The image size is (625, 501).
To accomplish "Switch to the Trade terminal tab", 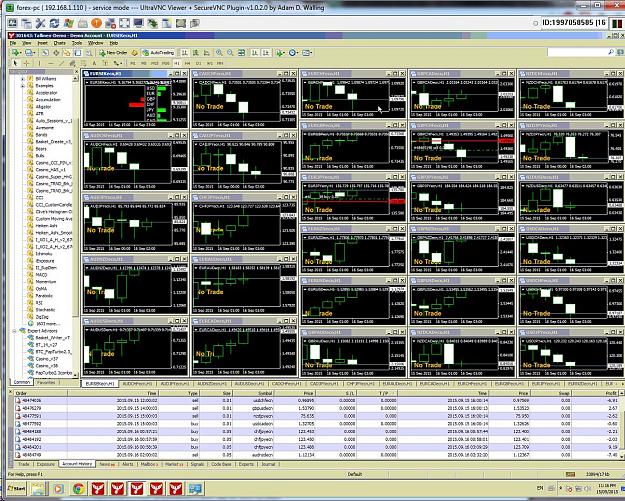I will coord(24,464).
